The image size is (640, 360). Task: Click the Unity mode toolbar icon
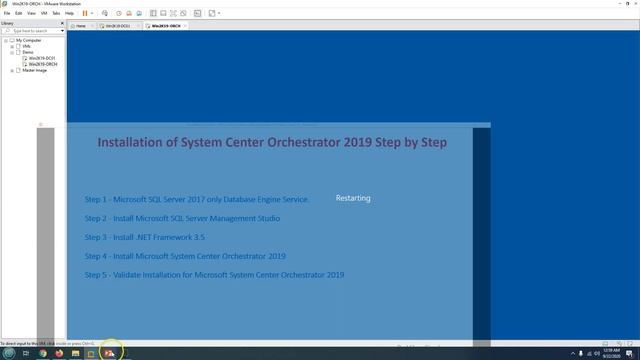click(x=183, y=13)
